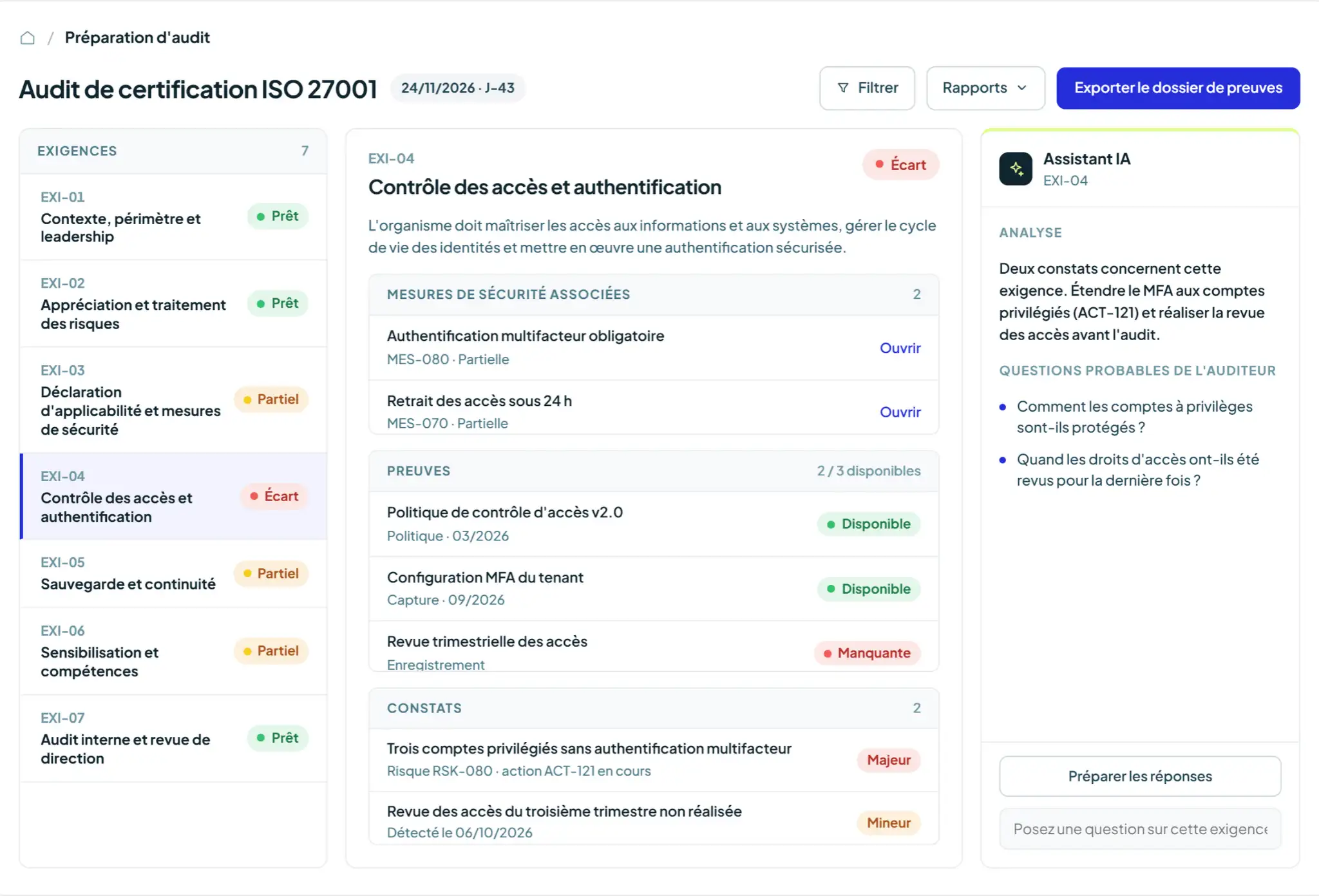Image resolution: width=1319 pixels, height=896 pixels.
Task: Select requirement EXI-03 Déclaration d'applicabilité
Action: coord(173,400)
